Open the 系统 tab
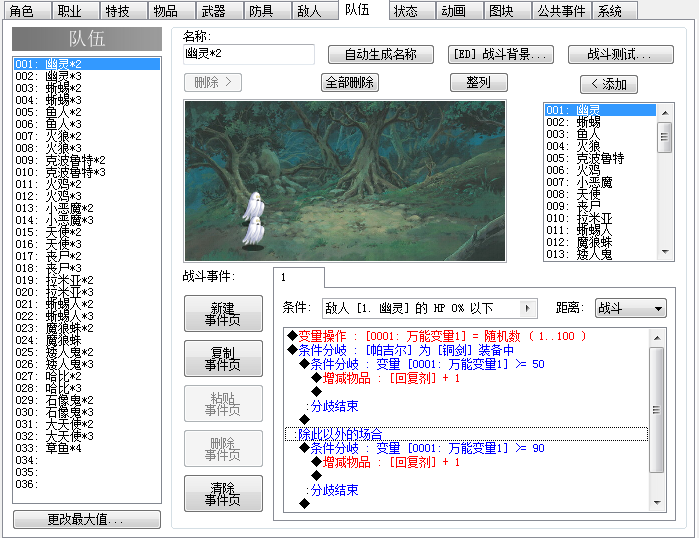Screen dimensions: 699x538 point(614,11)
